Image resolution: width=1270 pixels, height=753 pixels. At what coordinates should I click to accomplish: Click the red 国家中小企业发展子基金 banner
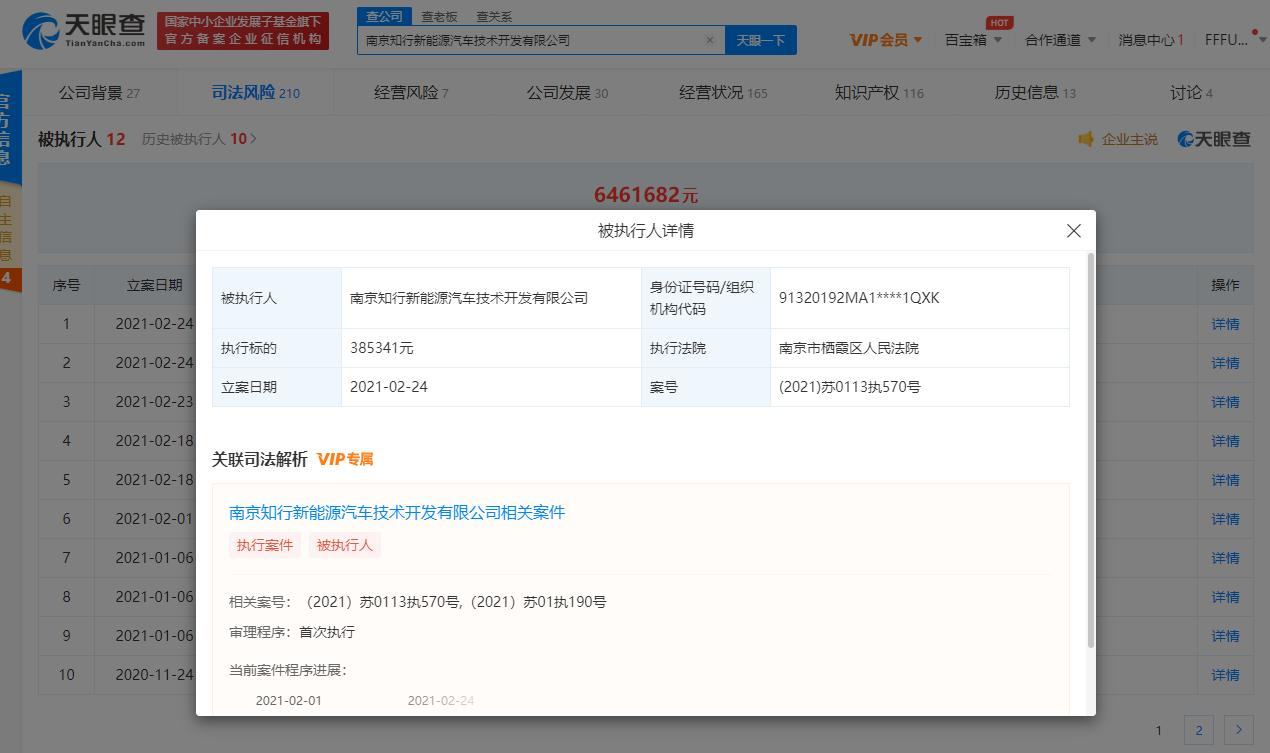243,31
